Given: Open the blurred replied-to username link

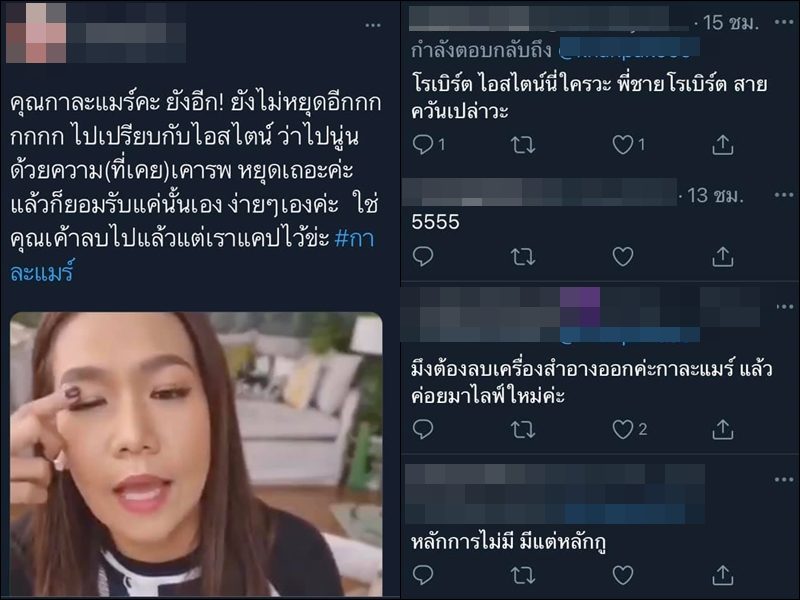Looking at the screenshot, I should click(x=629, y=48).
